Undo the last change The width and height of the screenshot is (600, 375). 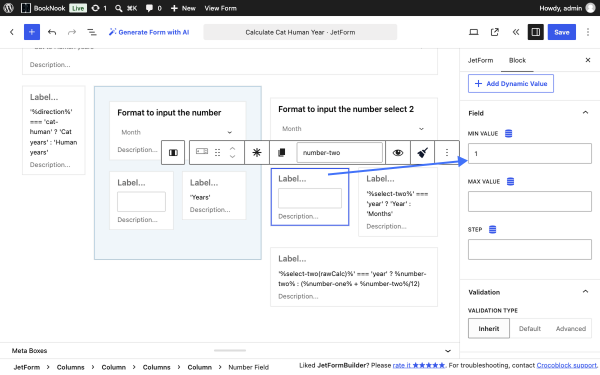52,32
